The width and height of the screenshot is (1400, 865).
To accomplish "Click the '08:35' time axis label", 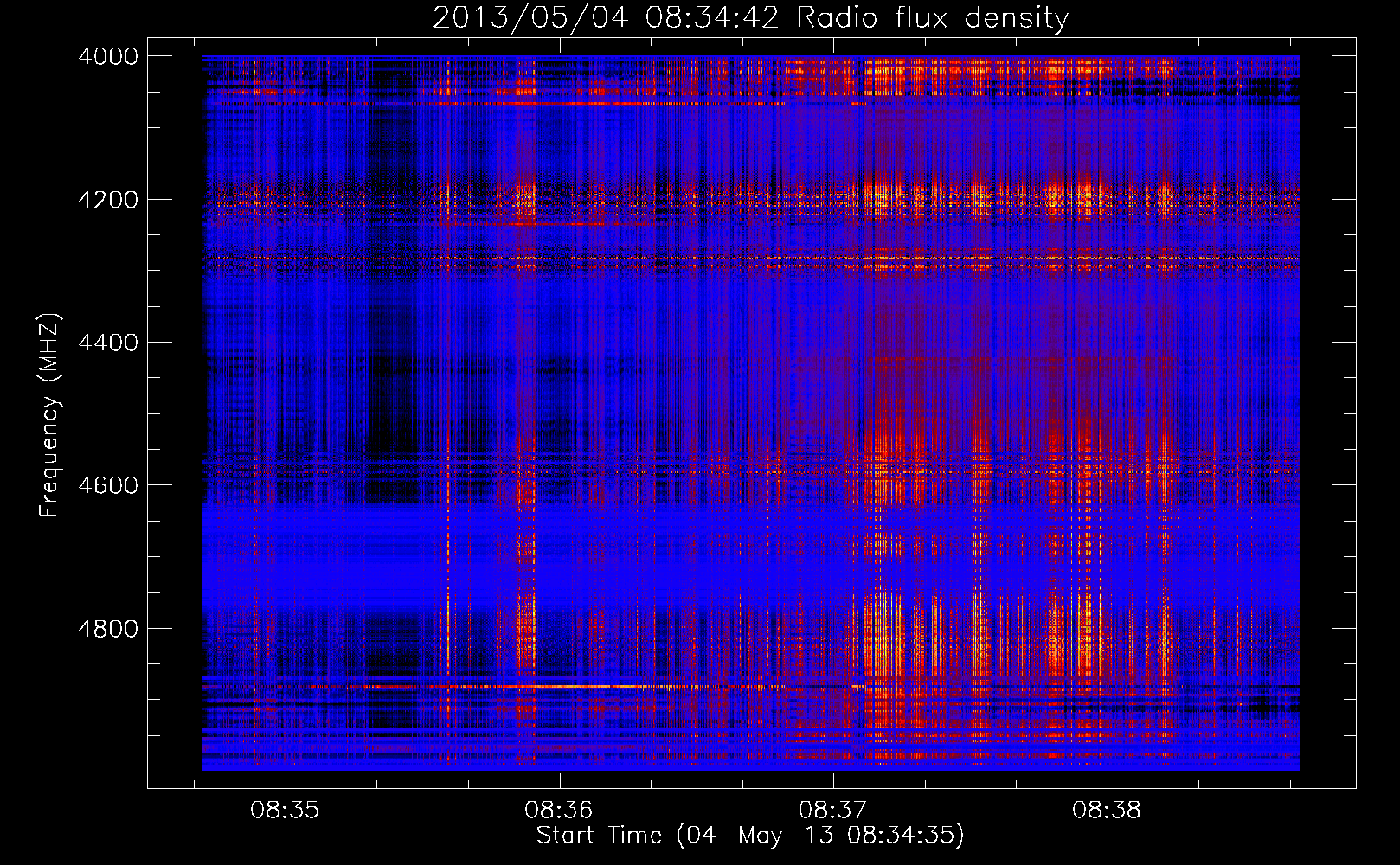I will pos(285,811).
